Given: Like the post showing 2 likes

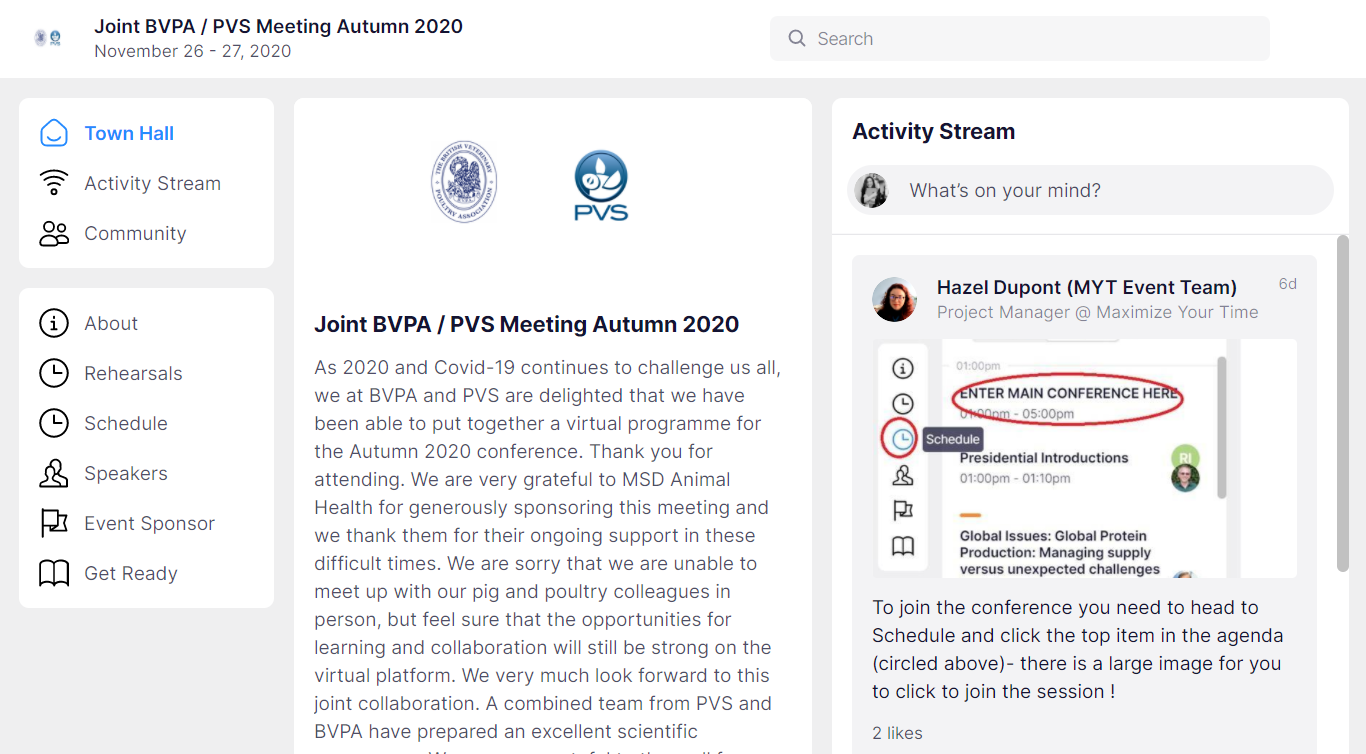Looking at the screenshot, I should click(x=897, y=732).
